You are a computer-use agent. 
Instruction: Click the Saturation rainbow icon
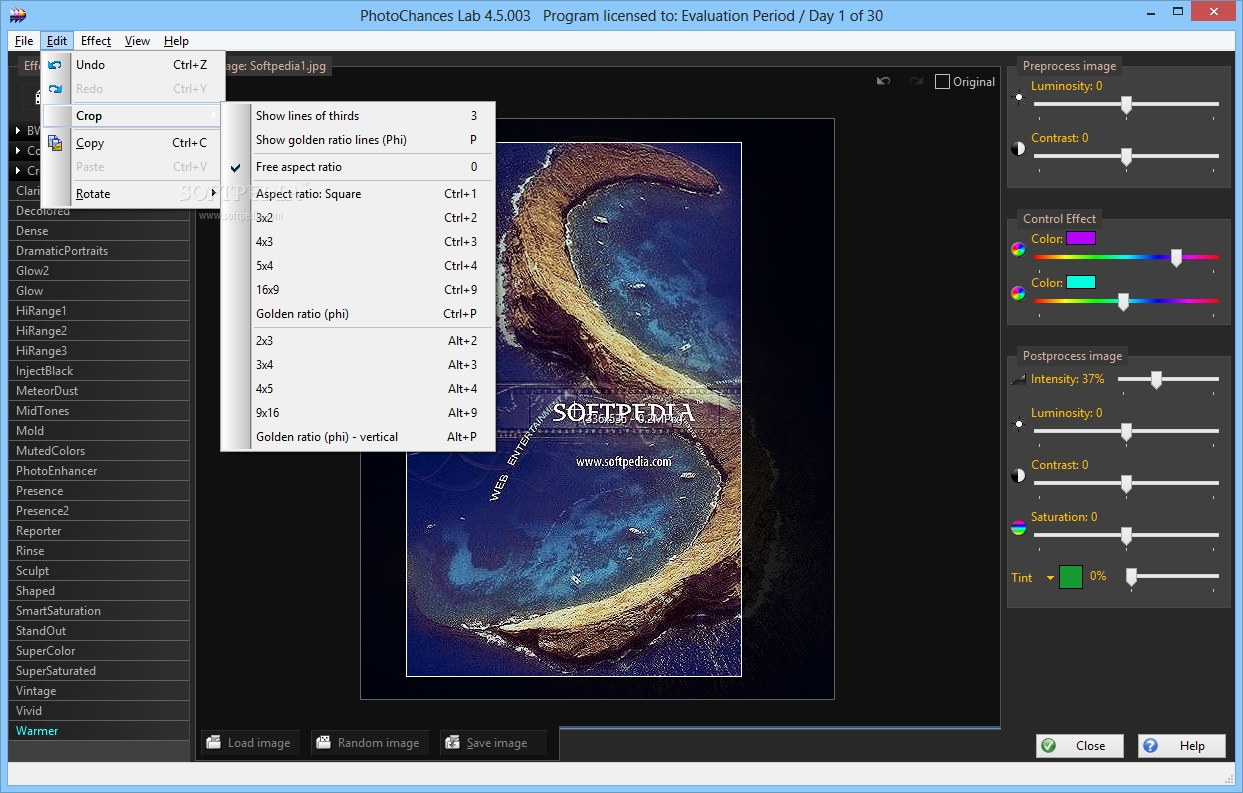click(1018, 528)
